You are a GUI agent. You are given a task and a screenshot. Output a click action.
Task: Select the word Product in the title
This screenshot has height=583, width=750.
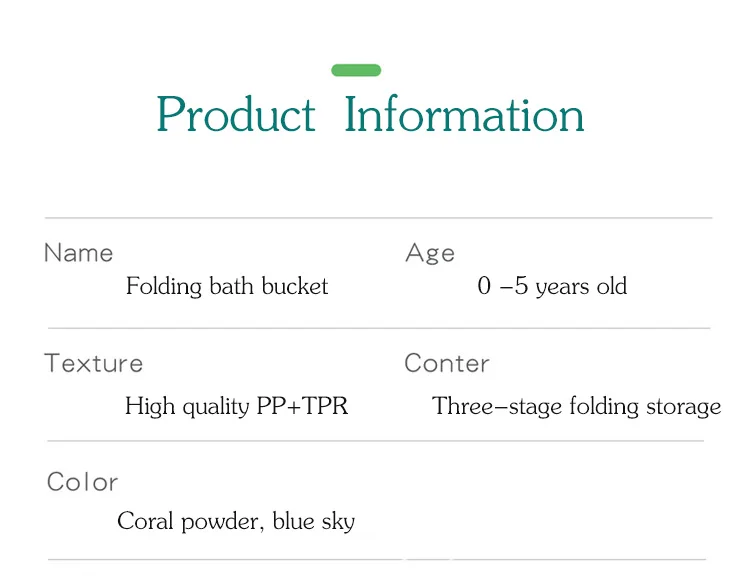(x=236, y=114)
